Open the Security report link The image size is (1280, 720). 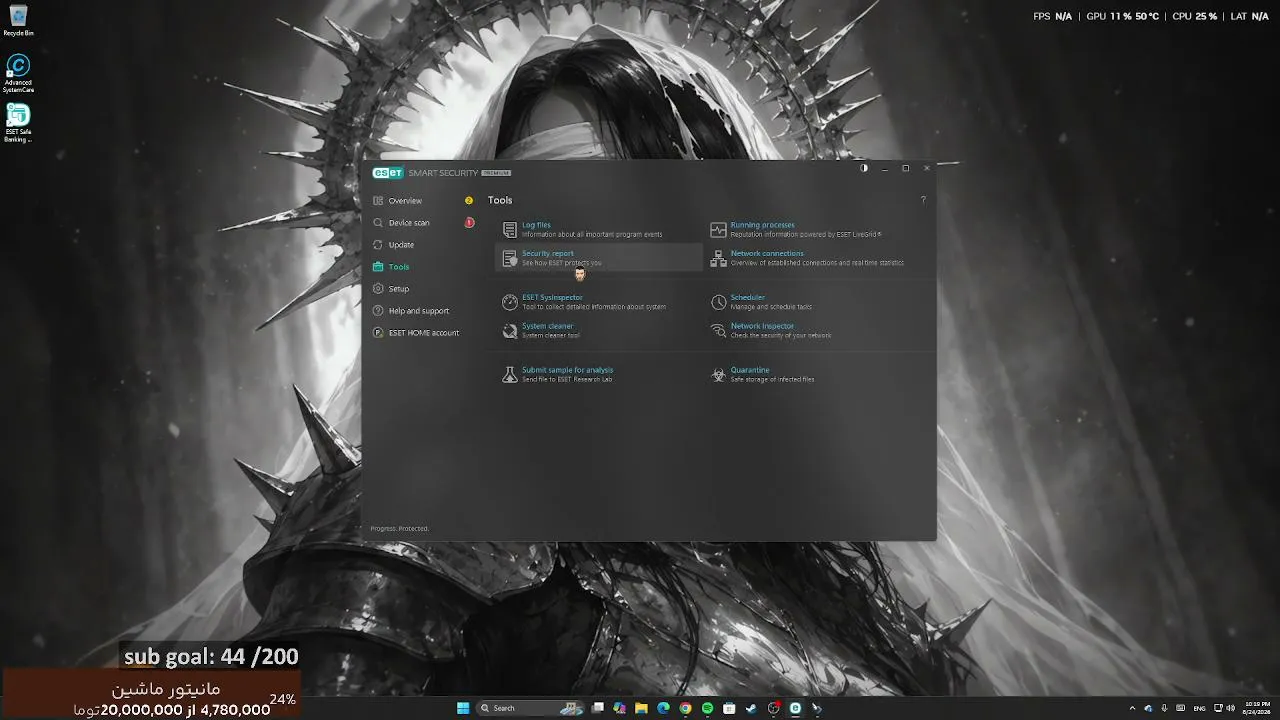pyautogui.click(x=548, y=253)
